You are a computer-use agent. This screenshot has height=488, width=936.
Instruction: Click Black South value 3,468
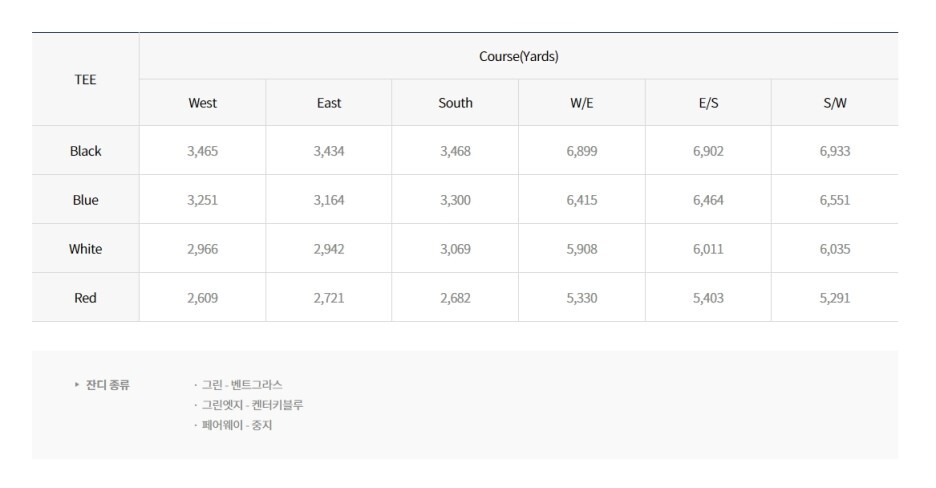(455, 151)
